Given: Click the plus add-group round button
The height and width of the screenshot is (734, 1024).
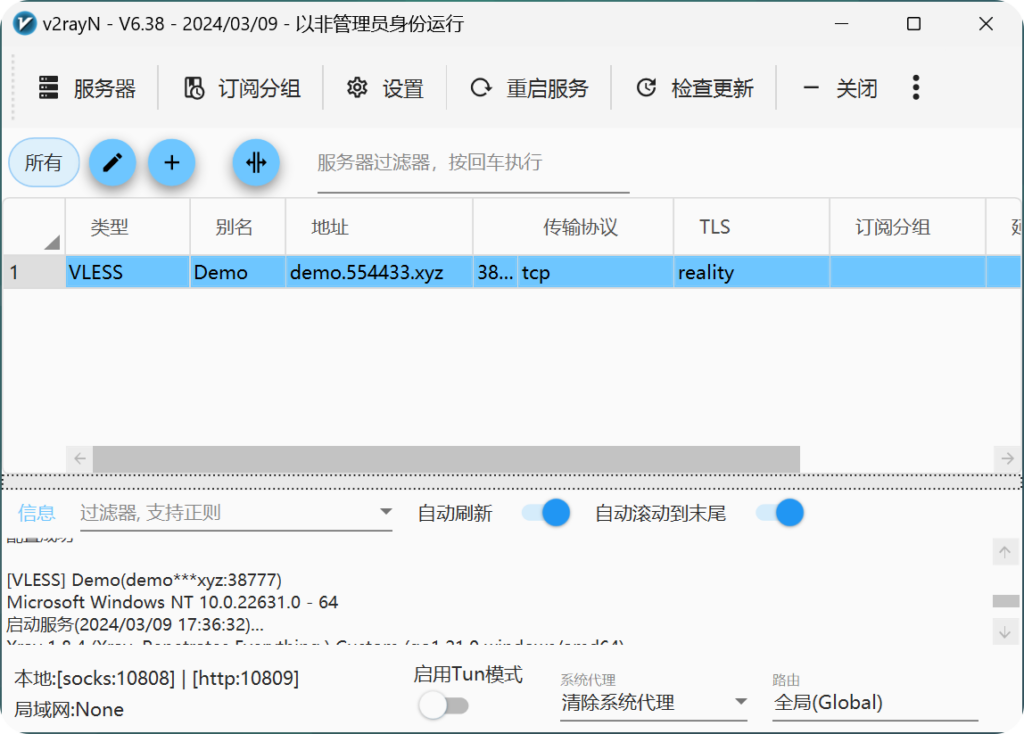Looking at the screenshot, I should [172, 162].
